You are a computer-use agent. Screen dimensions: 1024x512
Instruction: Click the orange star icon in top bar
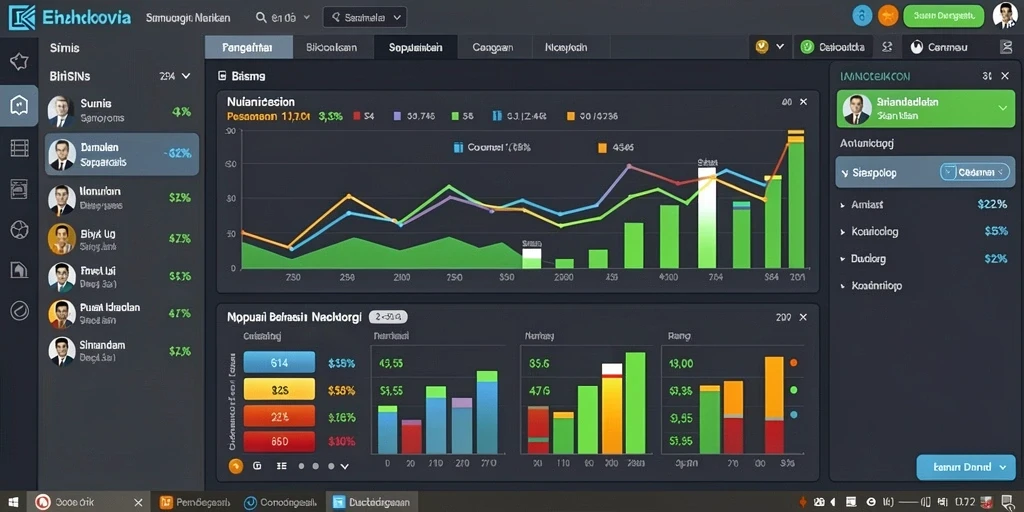(x=888, y=16)
